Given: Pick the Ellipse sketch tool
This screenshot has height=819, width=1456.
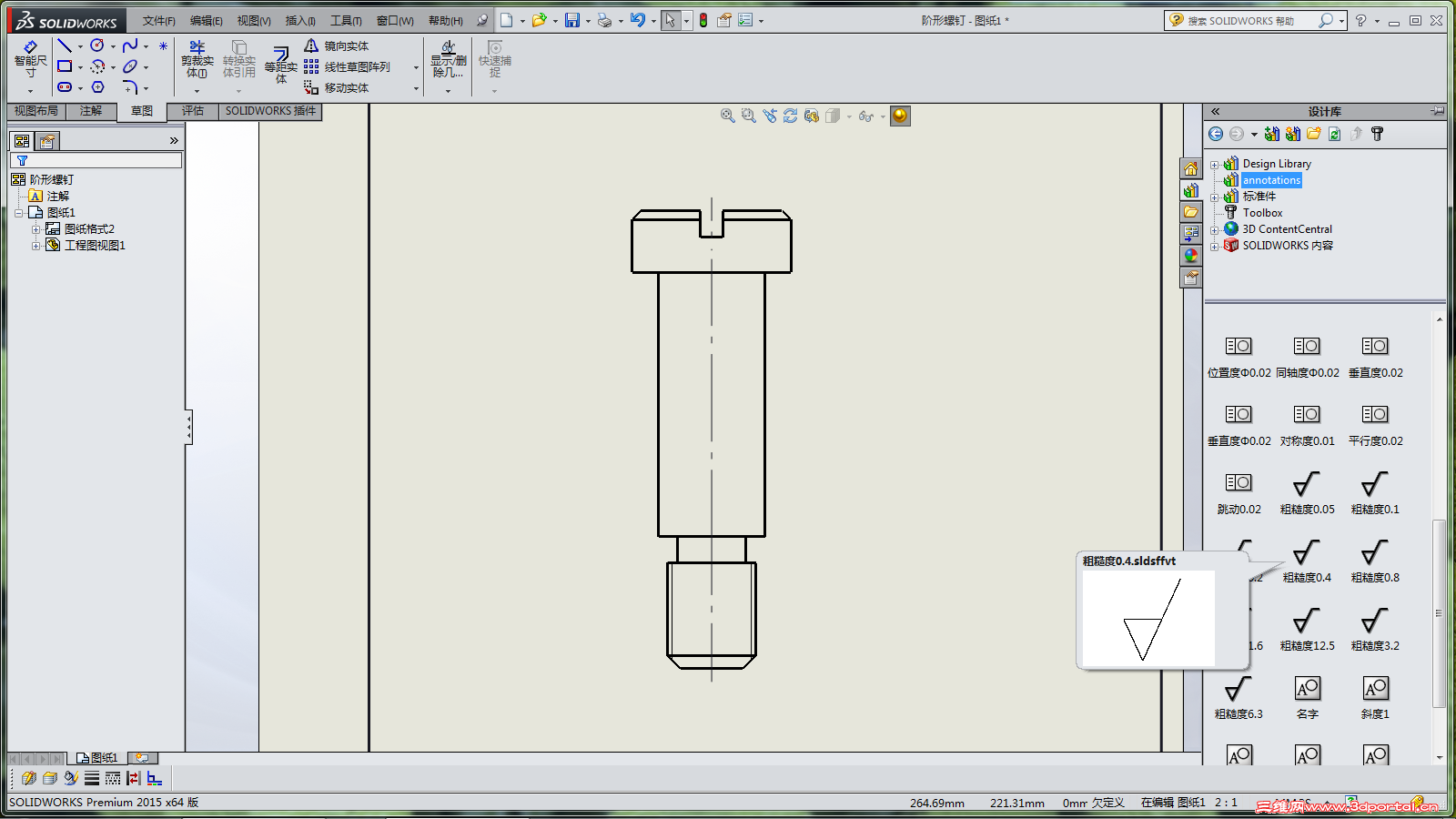Looking at the screenshot, I should 130,66.
